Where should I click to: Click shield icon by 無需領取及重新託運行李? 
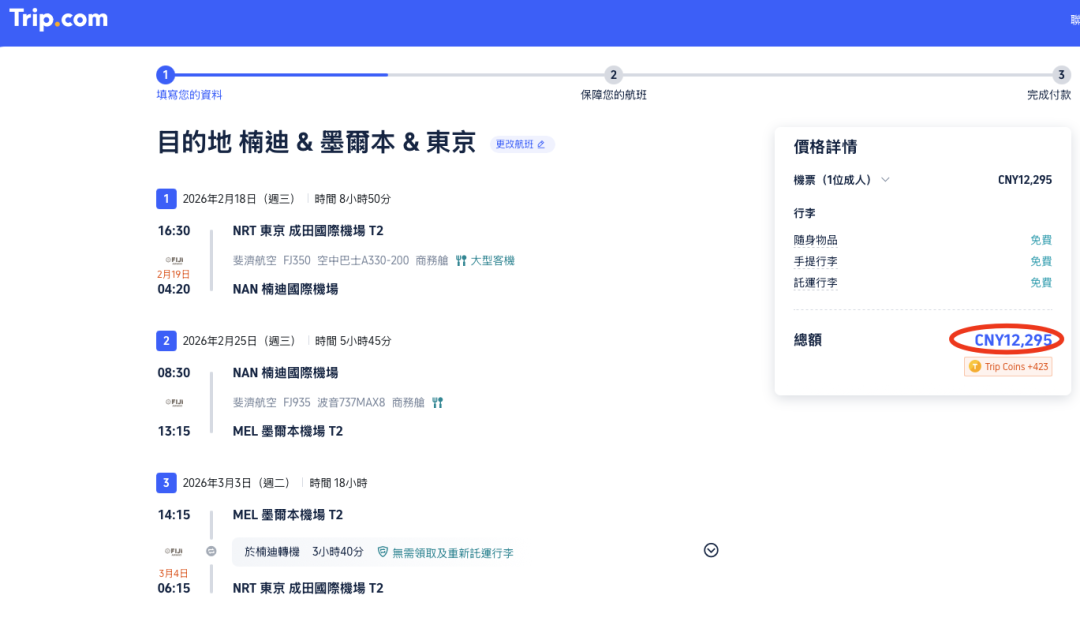coord(382,551)
